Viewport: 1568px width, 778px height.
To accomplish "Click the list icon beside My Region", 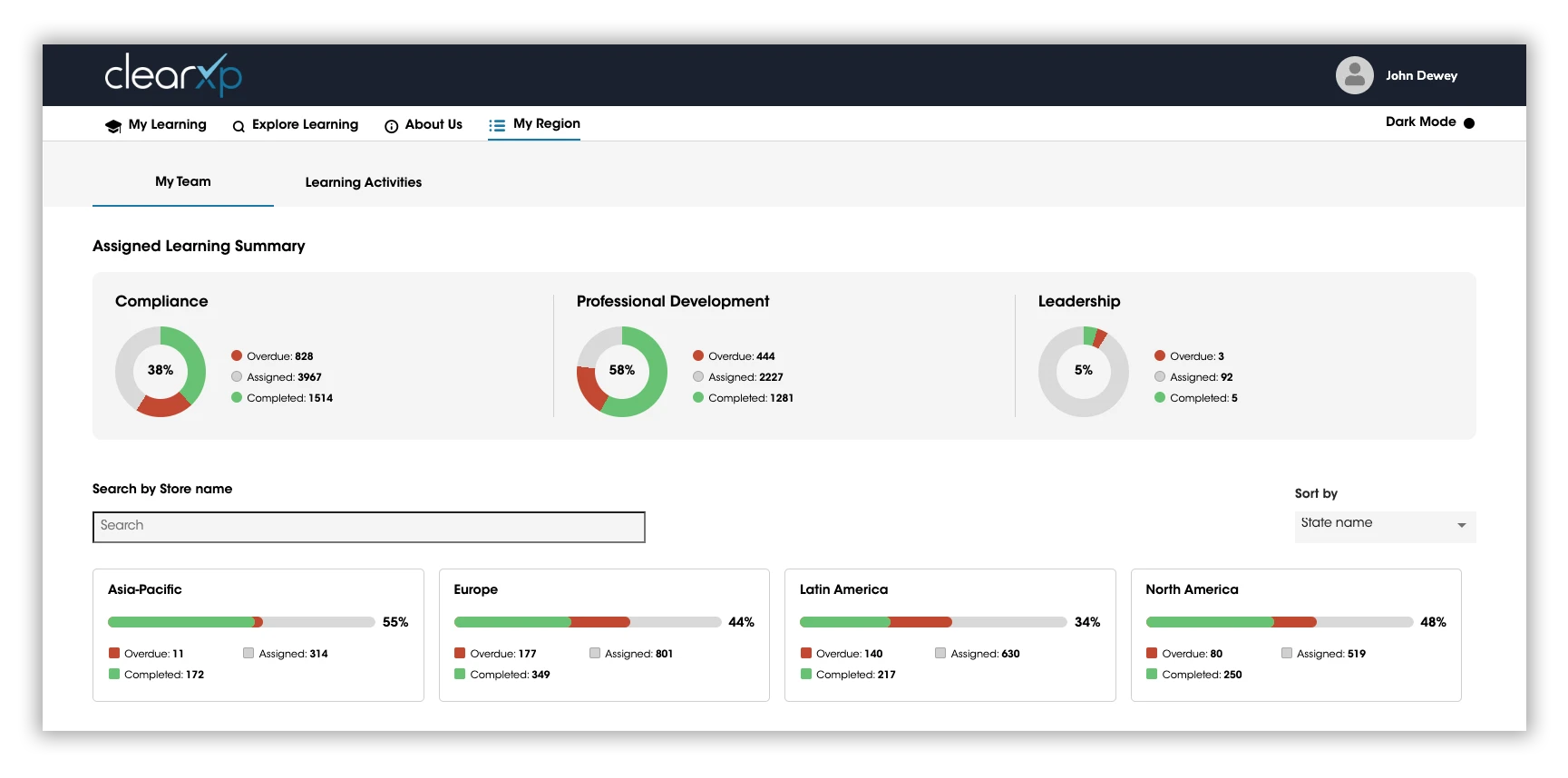I will pyautogui.click(x=497, y=126).
